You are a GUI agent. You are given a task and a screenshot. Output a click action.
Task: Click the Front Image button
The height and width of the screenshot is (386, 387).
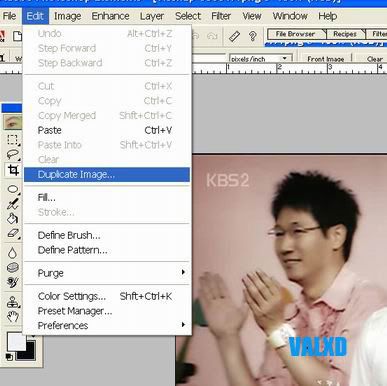pyautogui.click(x=325, y=59)
